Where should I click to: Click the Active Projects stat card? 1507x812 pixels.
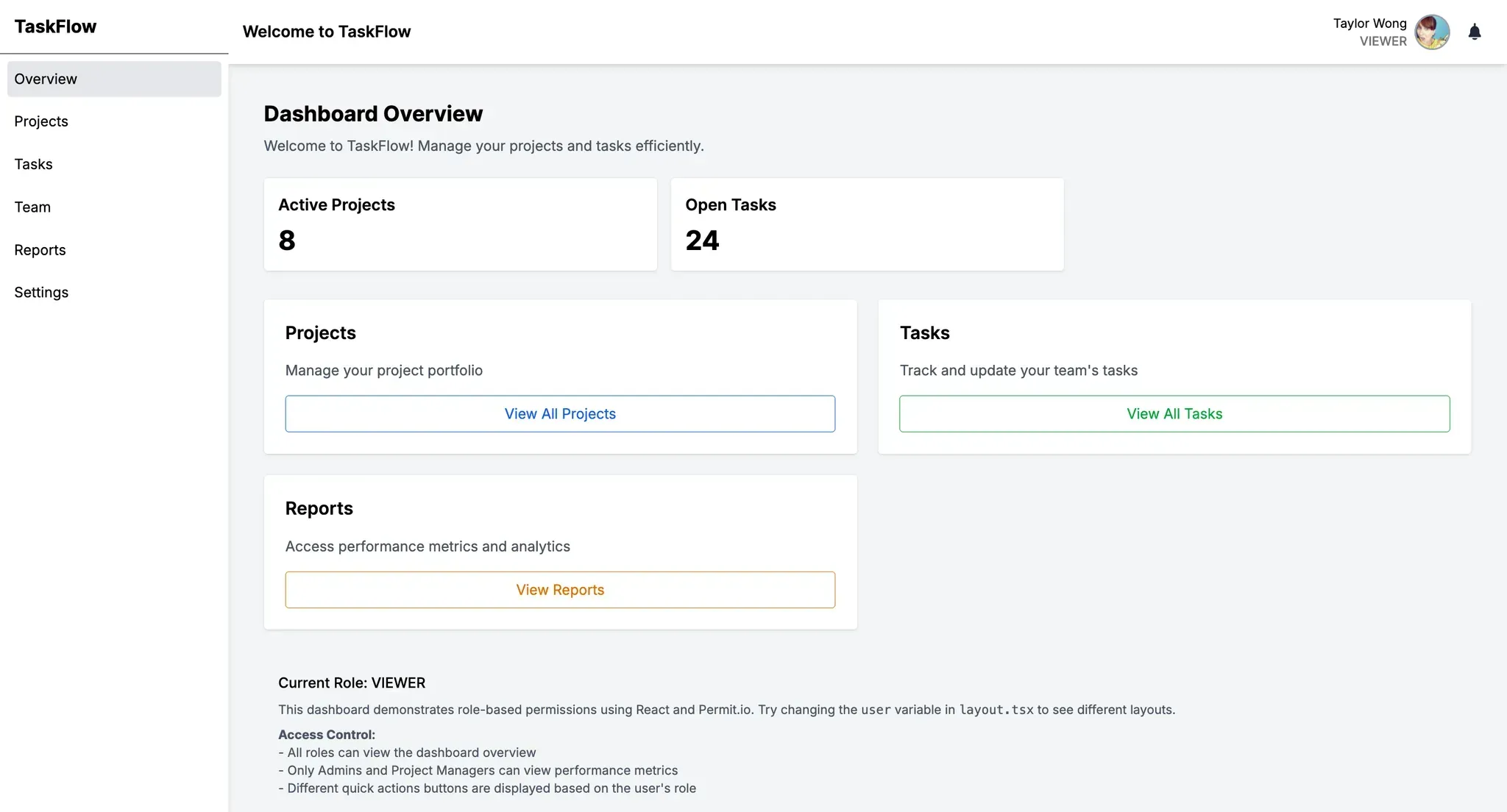(x=460, y=224)
